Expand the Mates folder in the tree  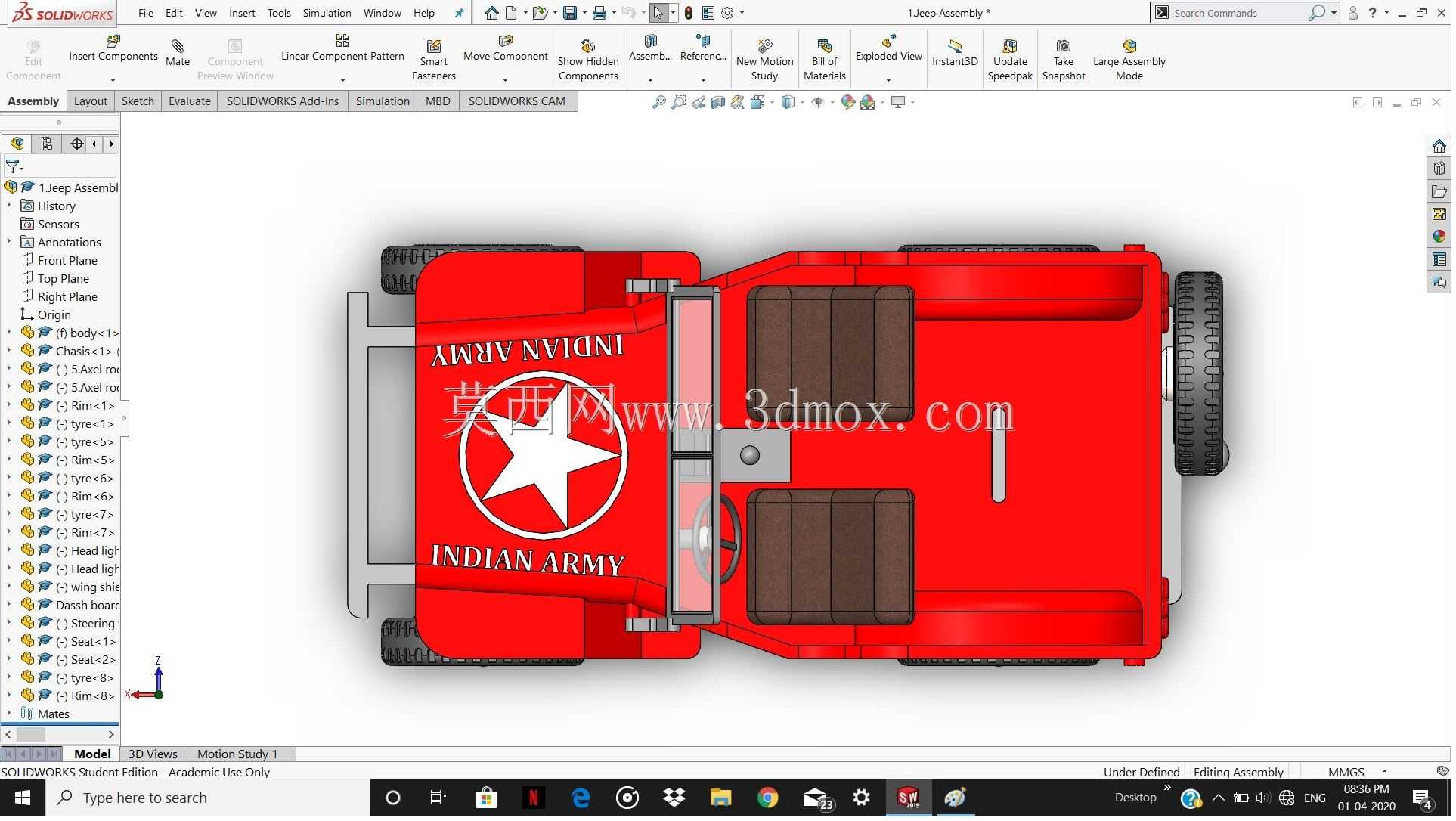(9, 714)
